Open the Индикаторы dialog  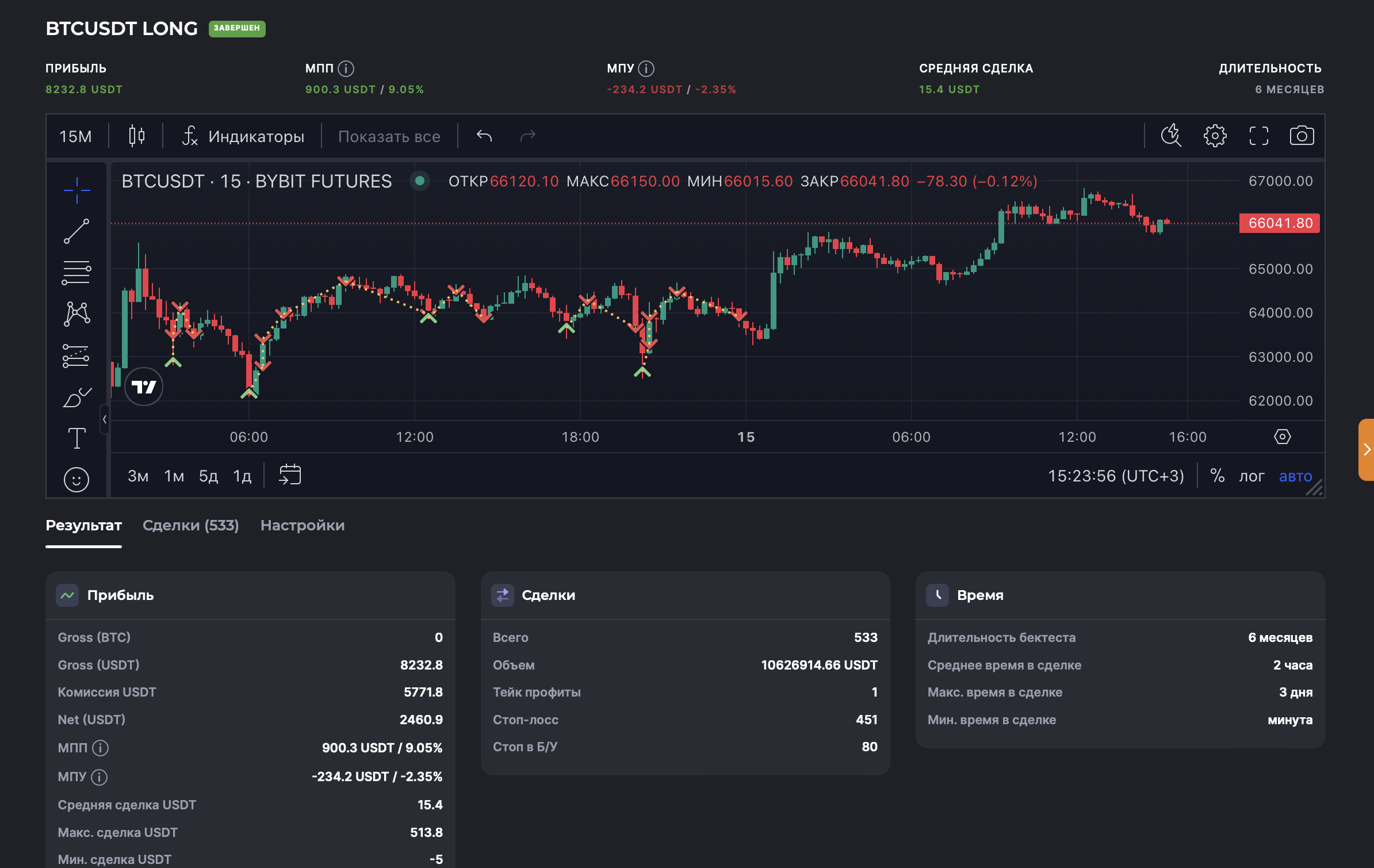pos(244,136)
